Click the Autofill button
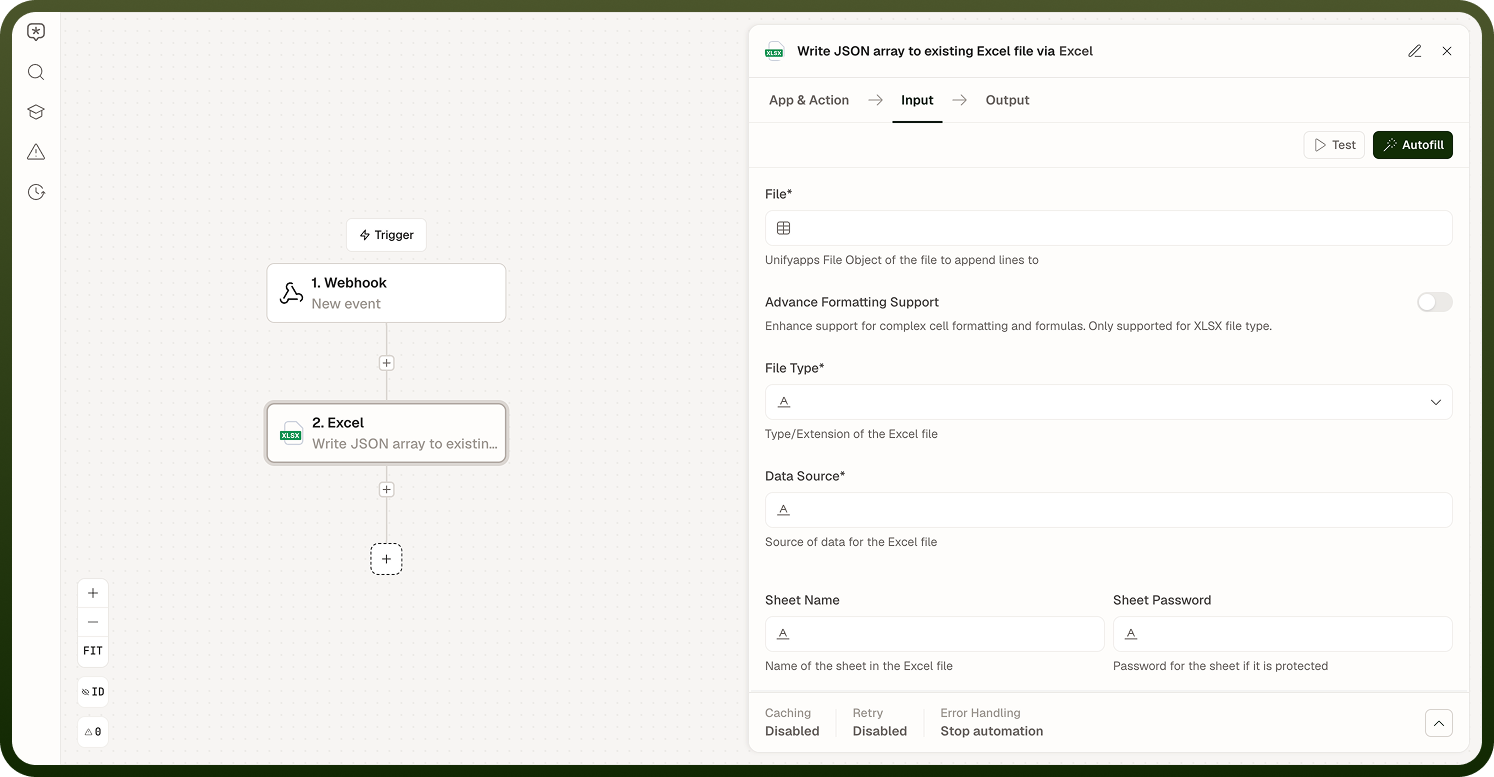Screen dimensions: 1494x777 click(x=1413, y=145)
